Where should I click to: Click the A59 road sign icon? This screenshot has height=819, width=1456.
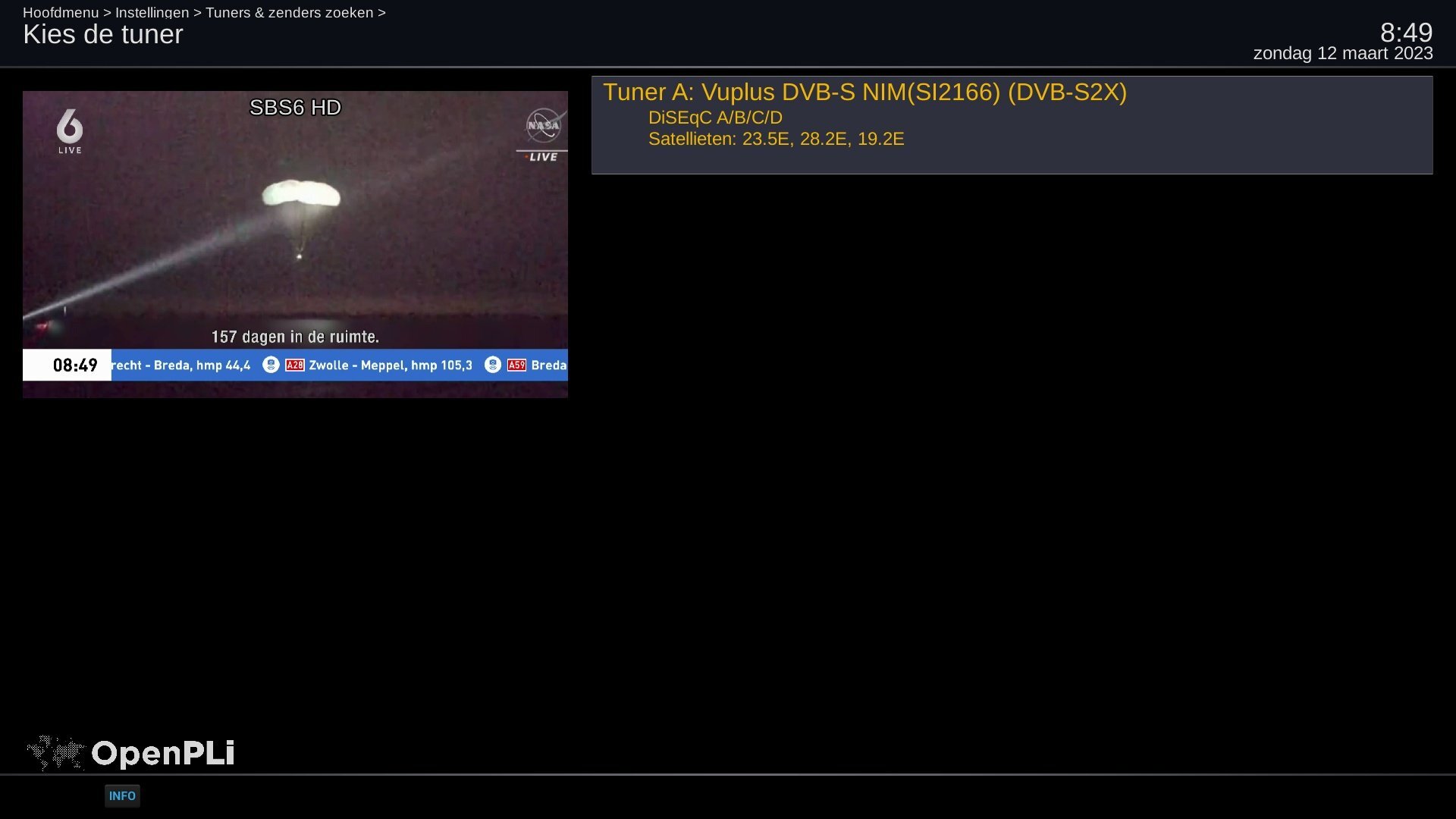pos(516,365)
